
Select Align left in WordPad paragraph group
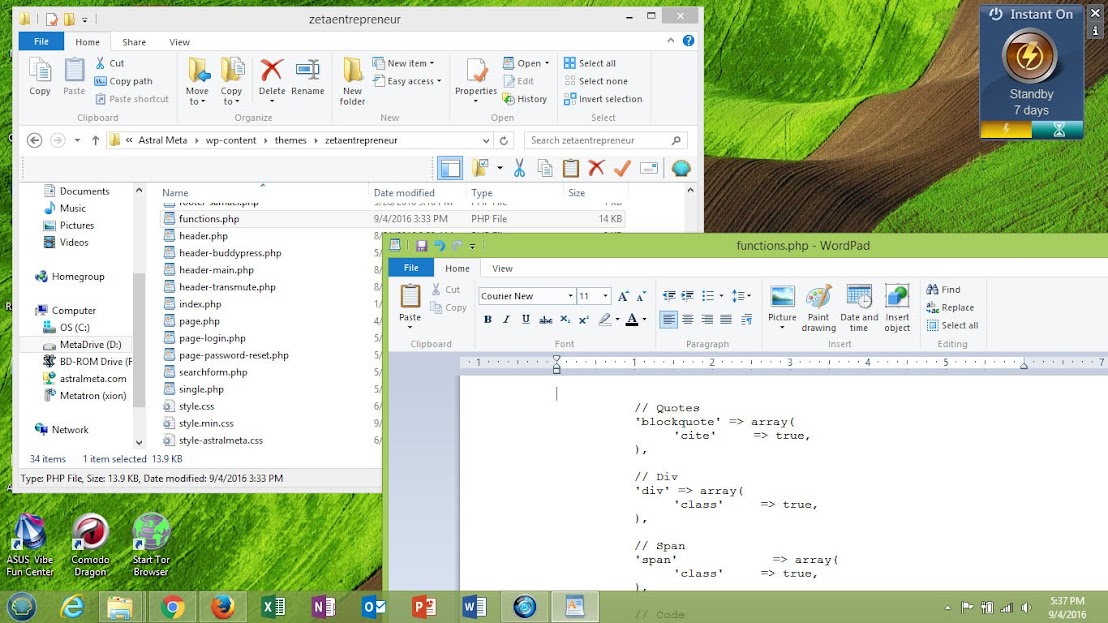point(668,320)
